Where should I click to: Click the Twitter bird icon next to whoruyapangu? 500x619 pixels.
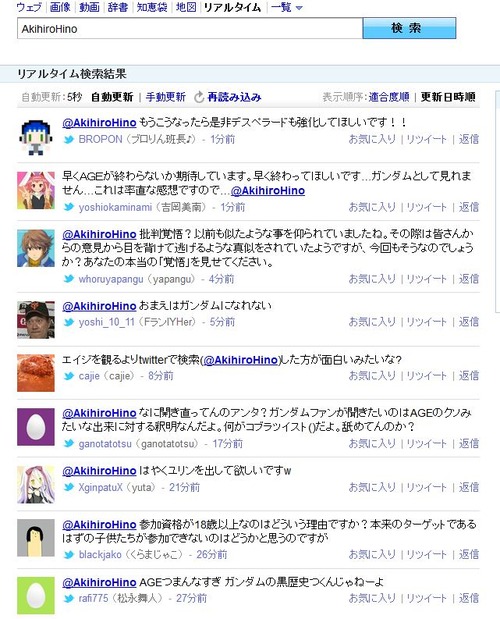(x=69, y=279)
